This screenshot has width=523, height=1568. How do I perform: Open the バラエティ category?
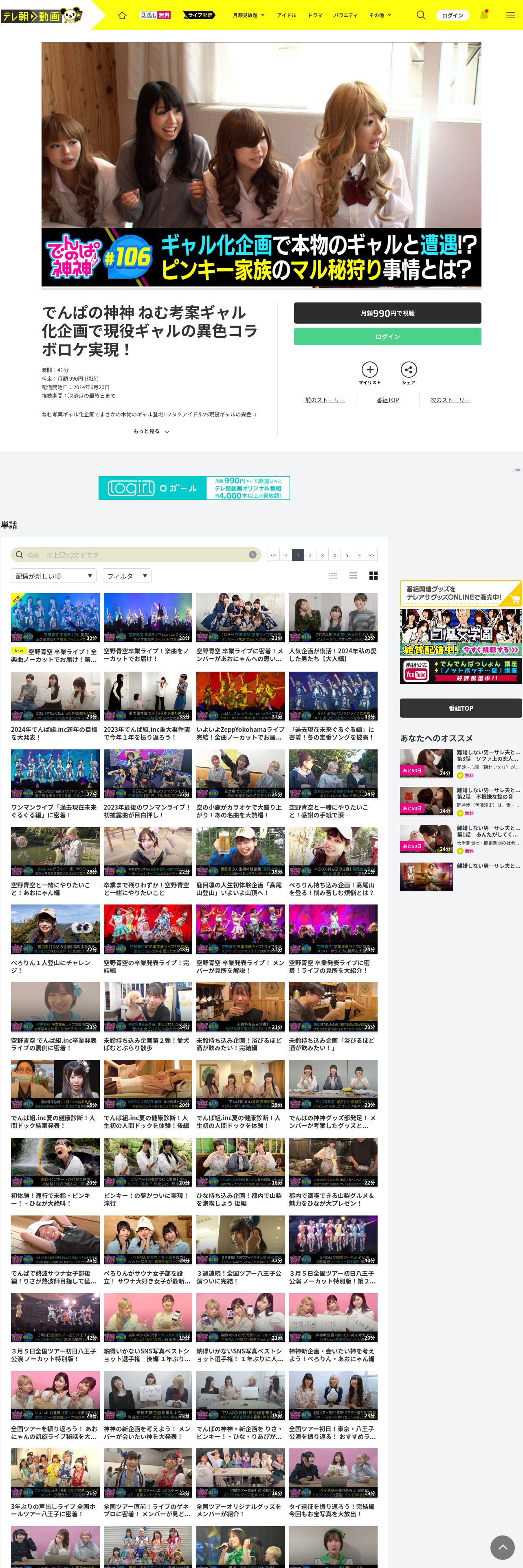(345, 15)
